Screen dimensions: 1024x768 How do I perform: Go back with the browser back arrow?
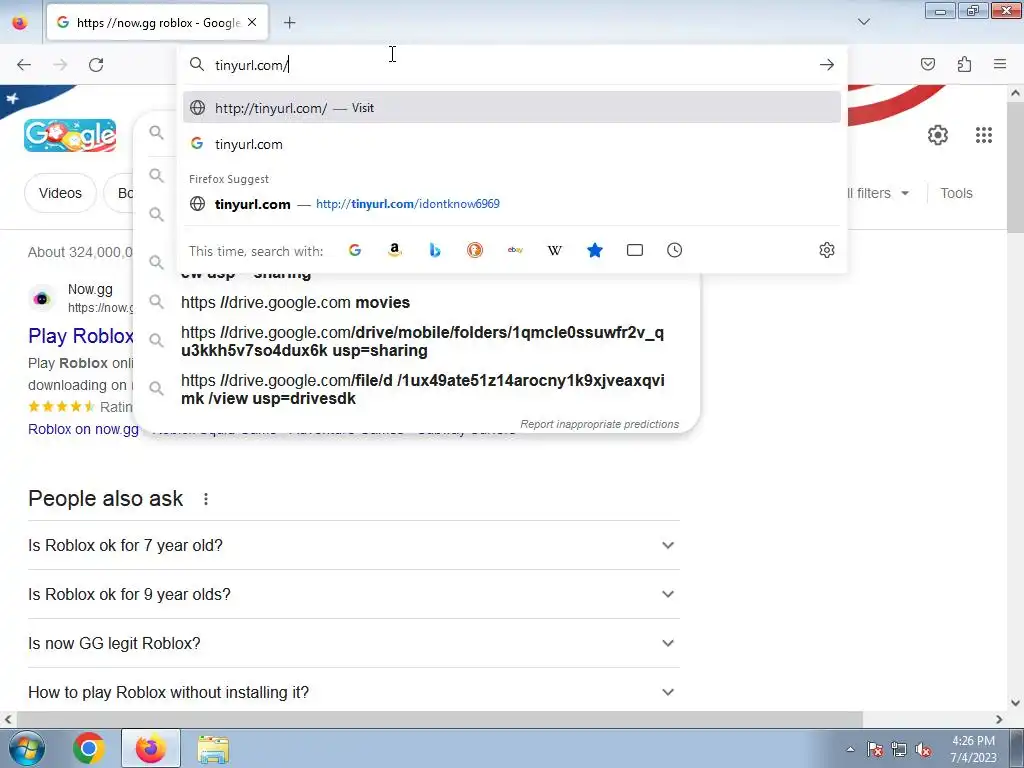click(24, 65)
